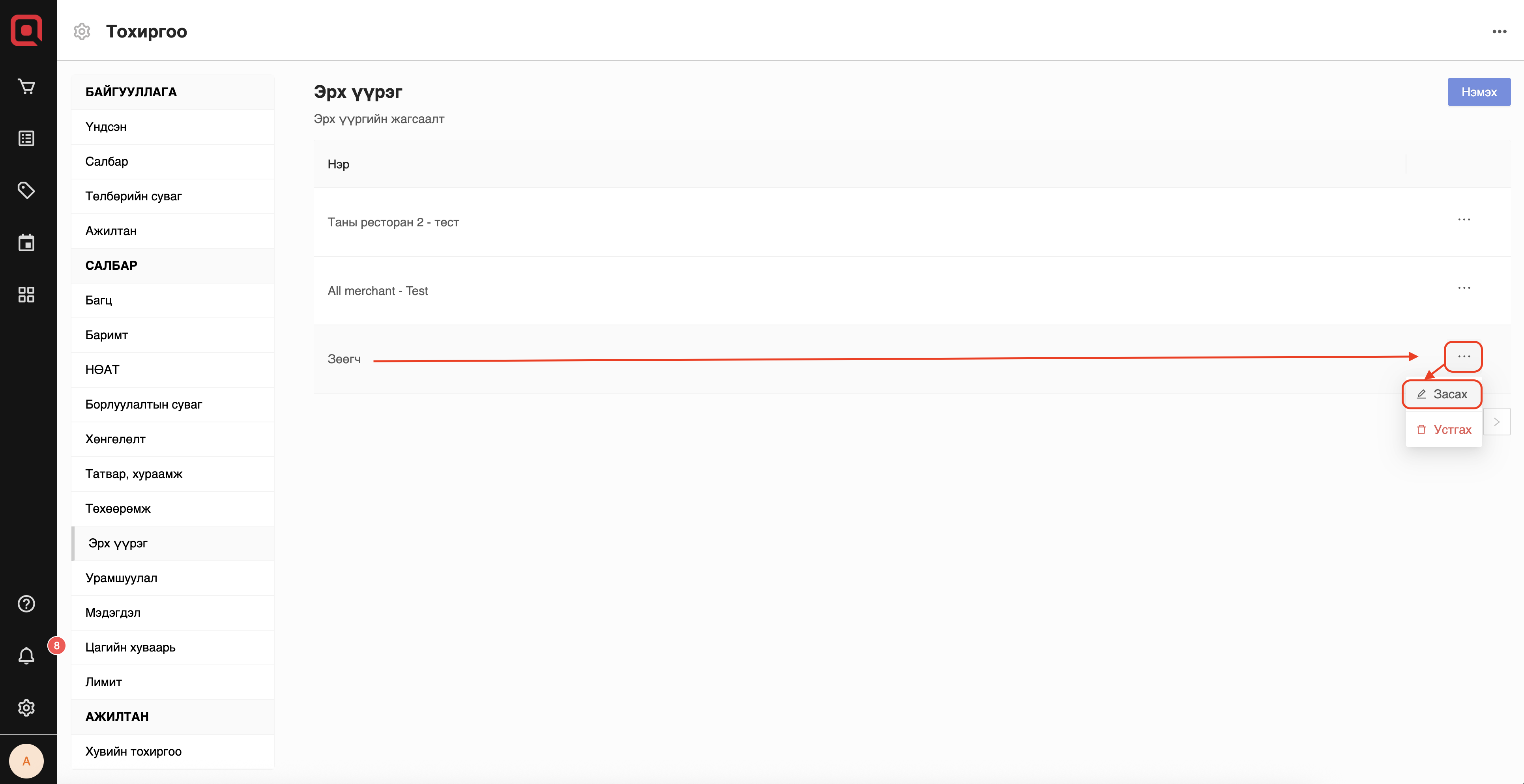Open more options for All merchant - Test
The image size is (1524, 784).
(1464, 288)
